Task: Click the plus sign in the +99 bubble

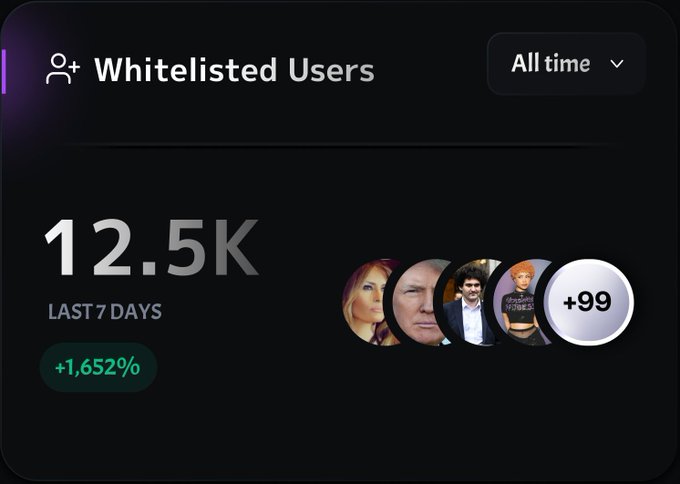Action: [570, 302]
